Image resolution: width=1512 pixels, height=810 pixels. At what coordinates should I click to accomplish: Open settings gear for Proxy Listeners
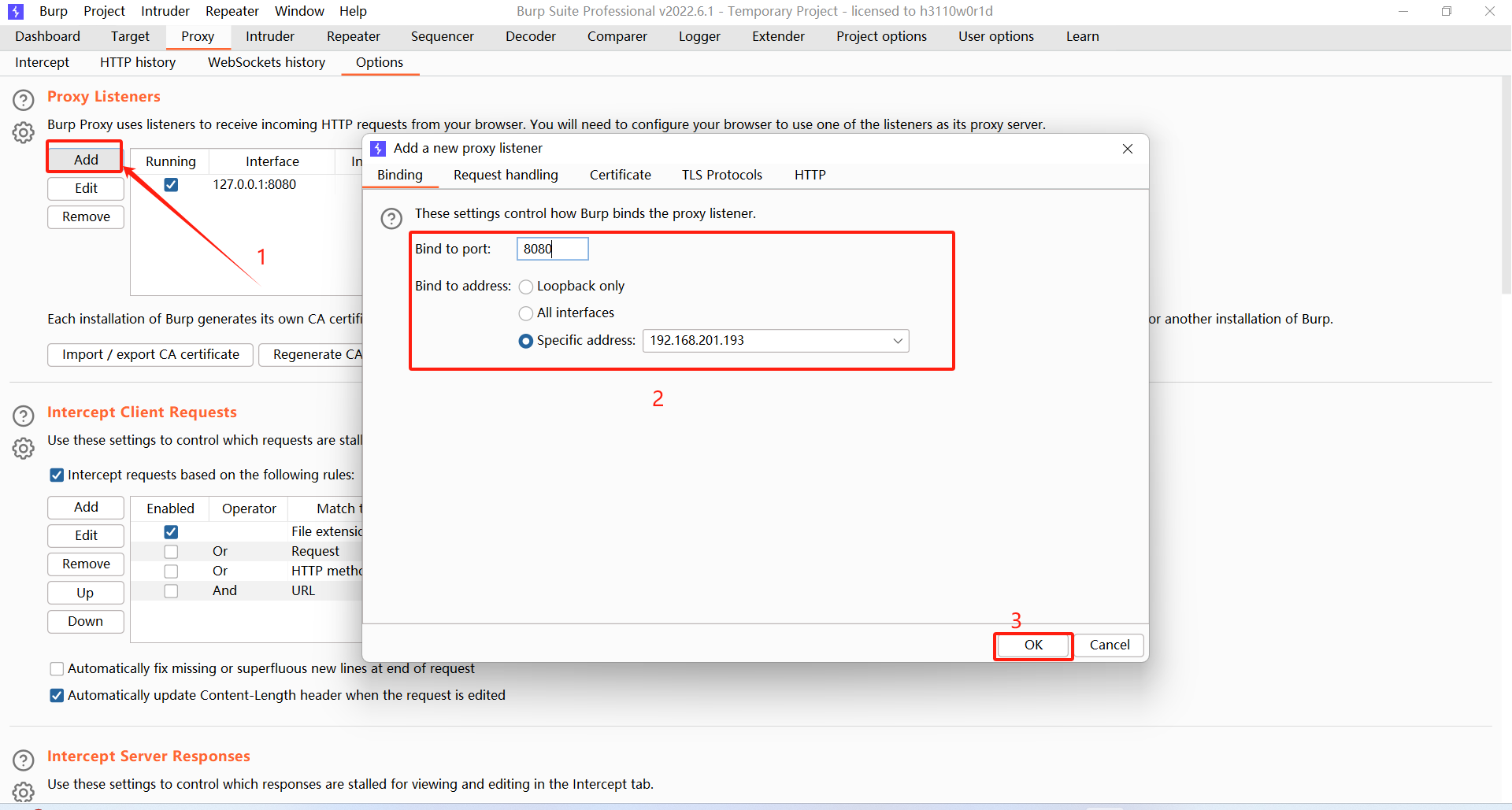[24, 132]
